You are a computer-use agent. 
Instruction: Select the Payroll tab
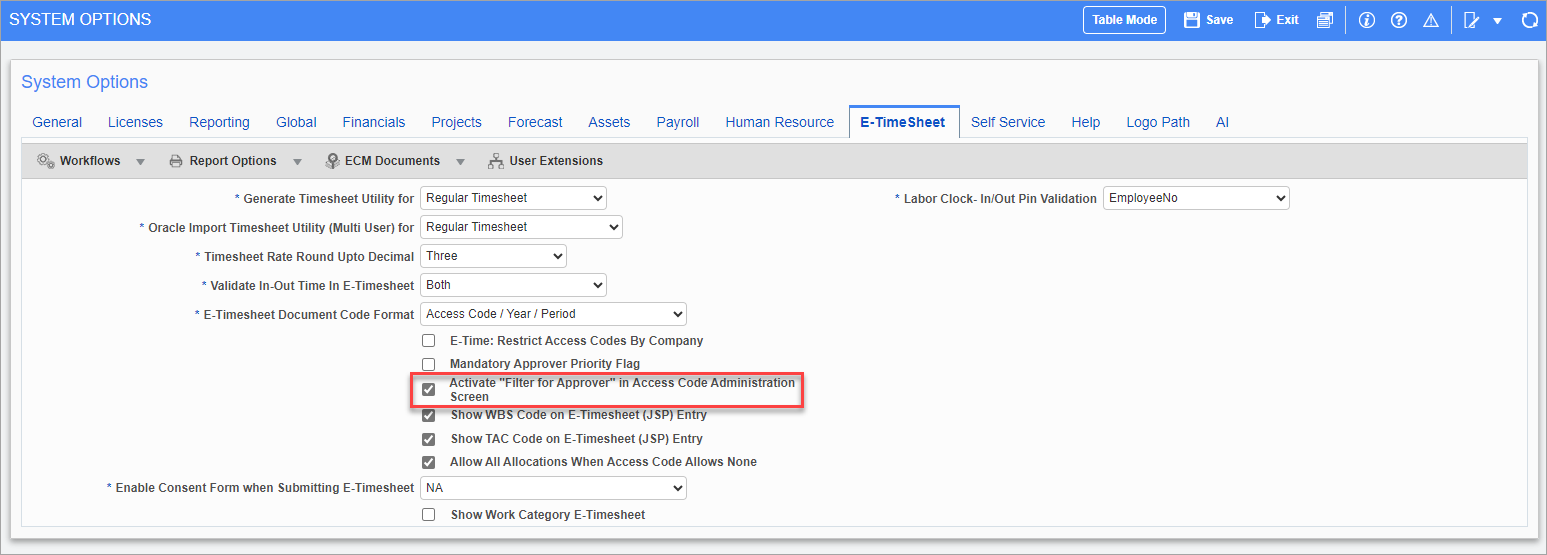(678, 122)
